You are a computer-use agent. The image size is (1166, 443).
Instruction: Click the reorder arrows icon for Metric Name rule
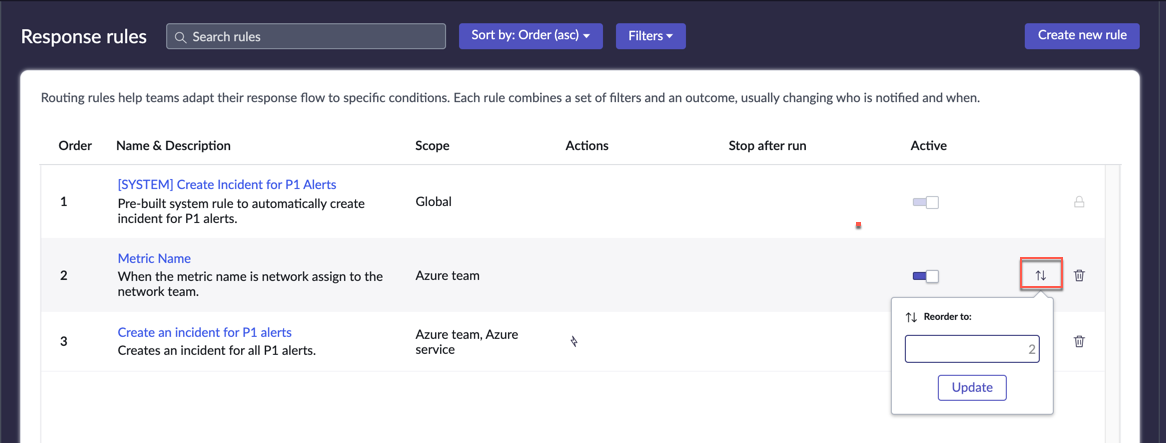pos(1040,275)
